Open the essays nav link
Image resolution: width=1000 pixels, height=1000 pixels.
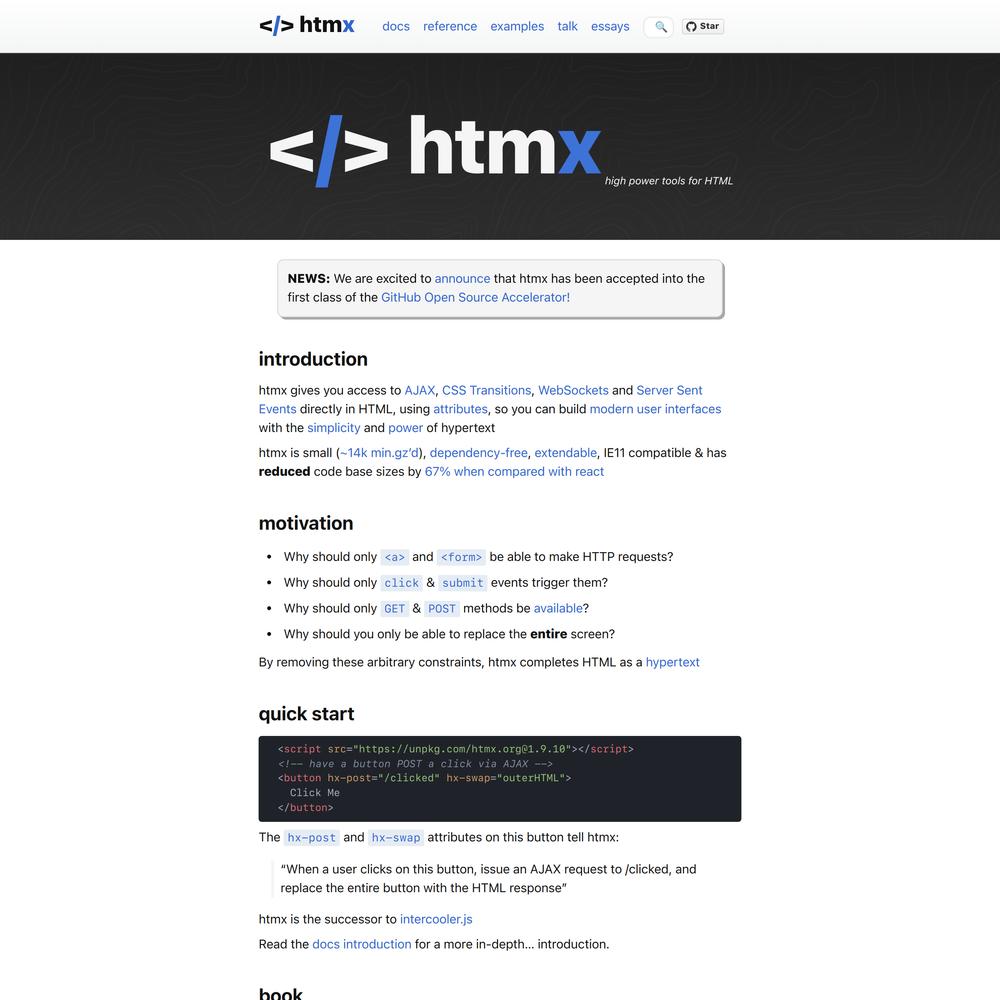pos(610,26)
